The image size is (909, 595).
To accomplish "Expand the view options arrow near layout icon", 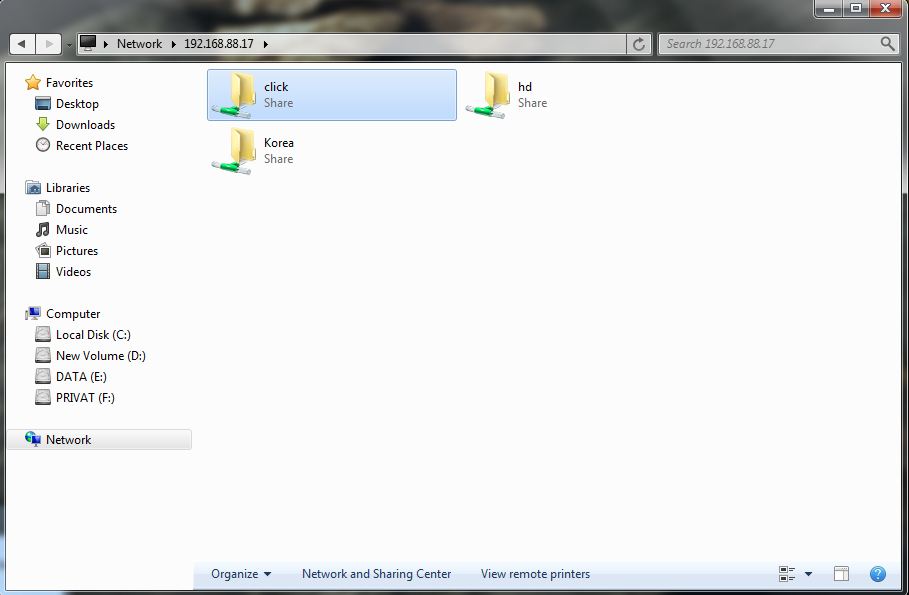I will pyautogui.click(x=808, y=573).
